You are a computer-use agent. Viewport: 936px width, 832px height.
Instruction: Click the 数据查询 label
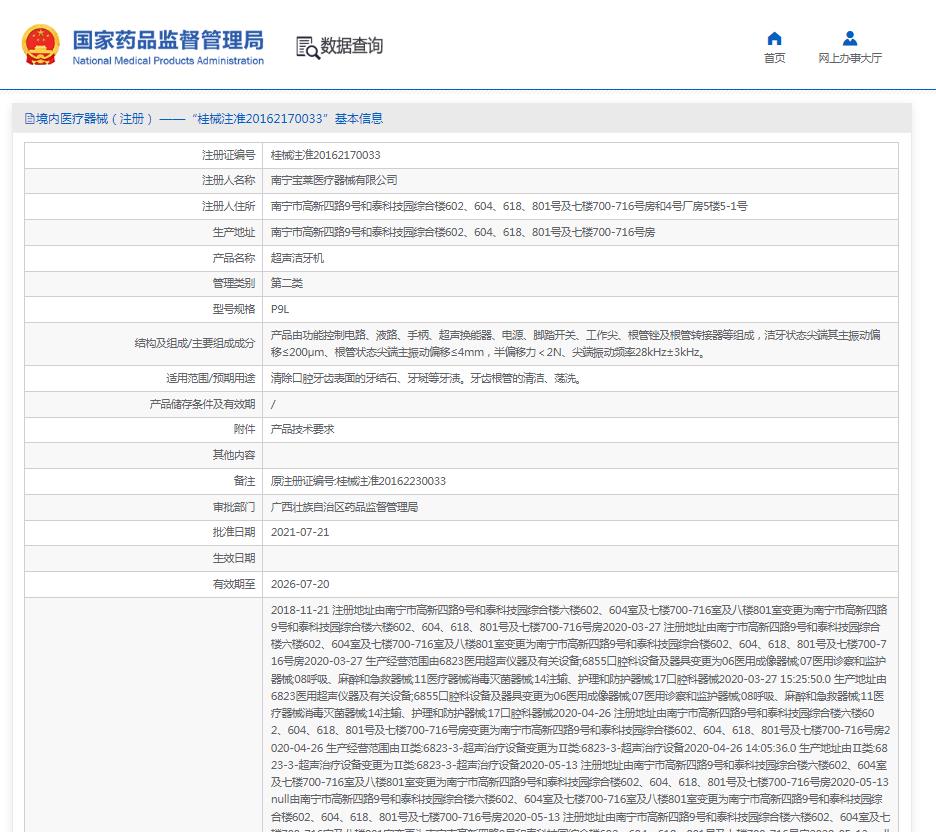pyautogui.click(x=351, y=45)
